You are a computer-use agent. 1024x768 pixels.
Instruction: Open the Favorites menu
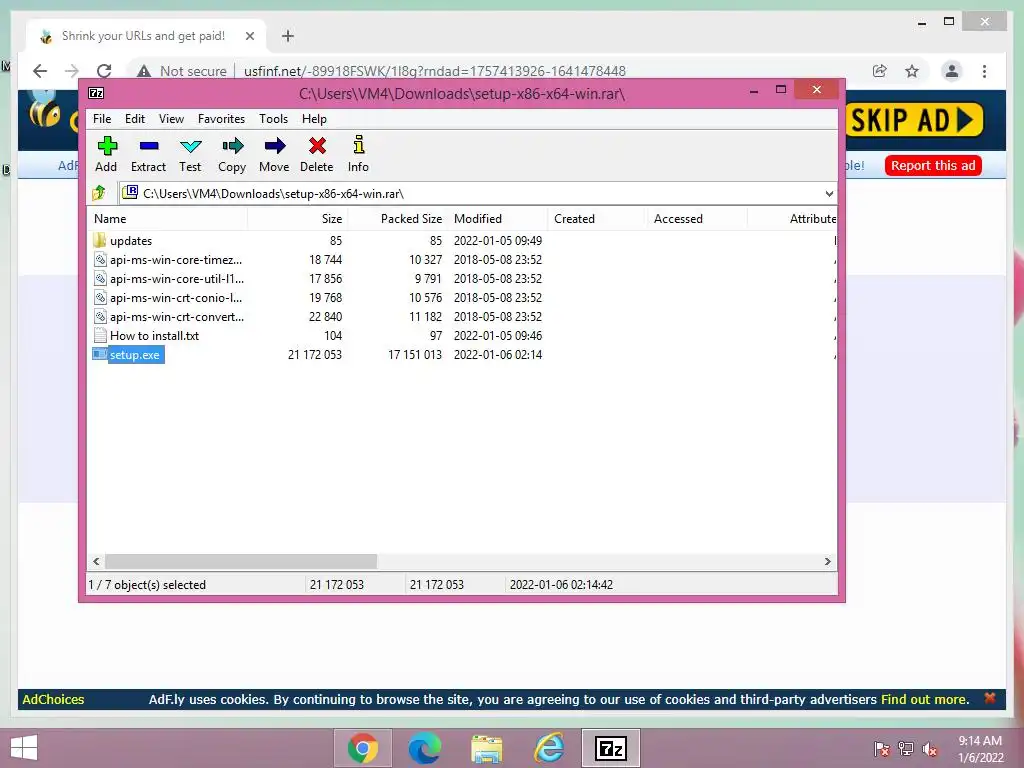click(x=221, y=119)
